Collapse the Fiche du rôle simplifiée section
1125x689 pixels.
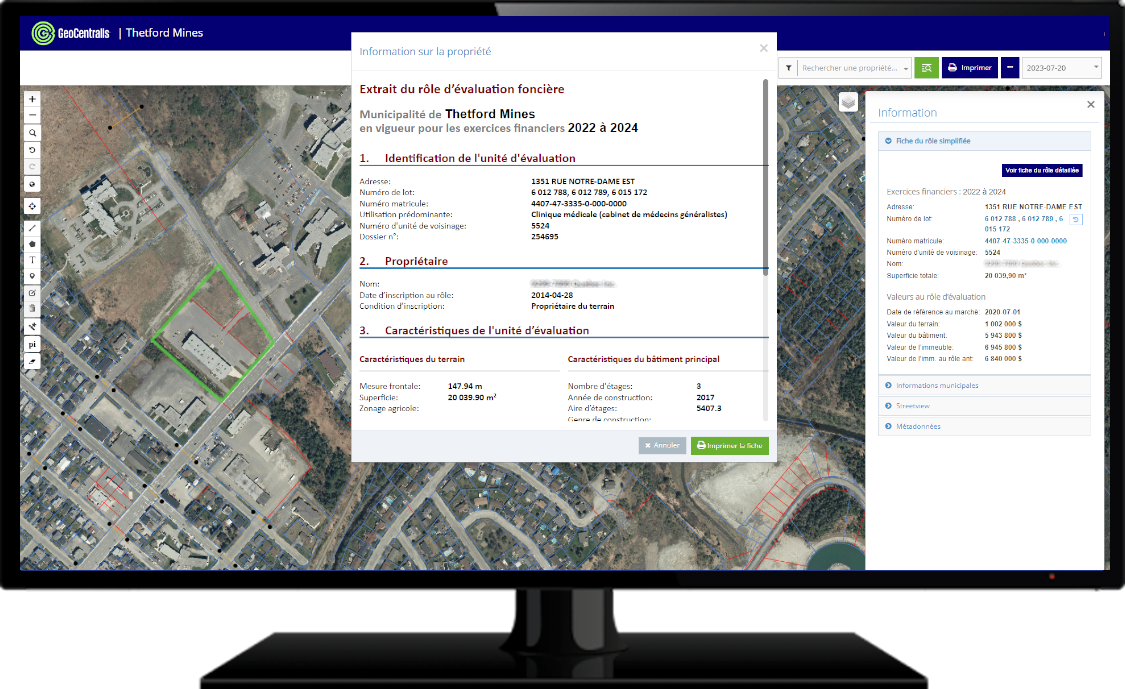point(984,141)
